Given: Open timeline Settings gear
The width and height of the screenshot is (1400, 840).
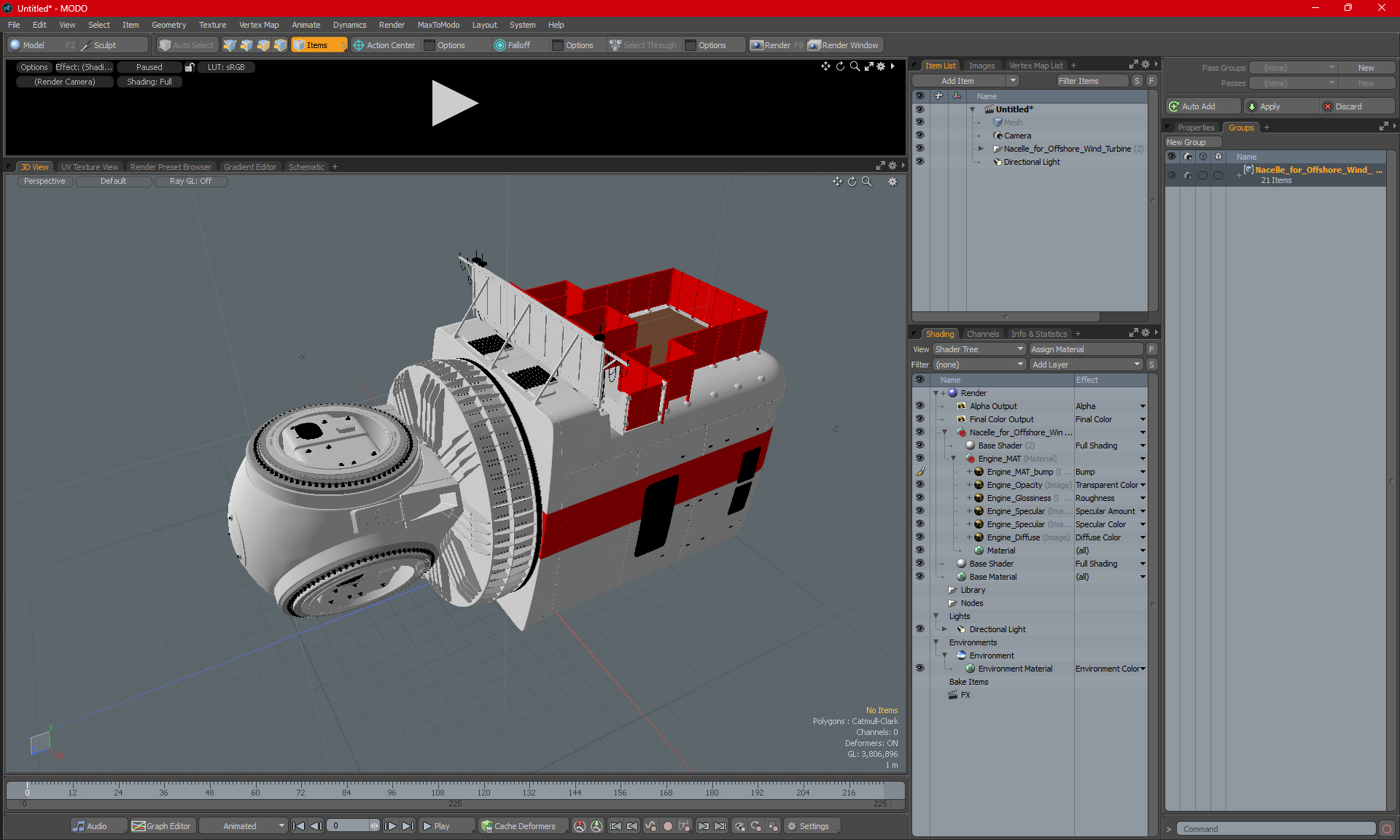Looking at the screenshot, I should (792, 826).
